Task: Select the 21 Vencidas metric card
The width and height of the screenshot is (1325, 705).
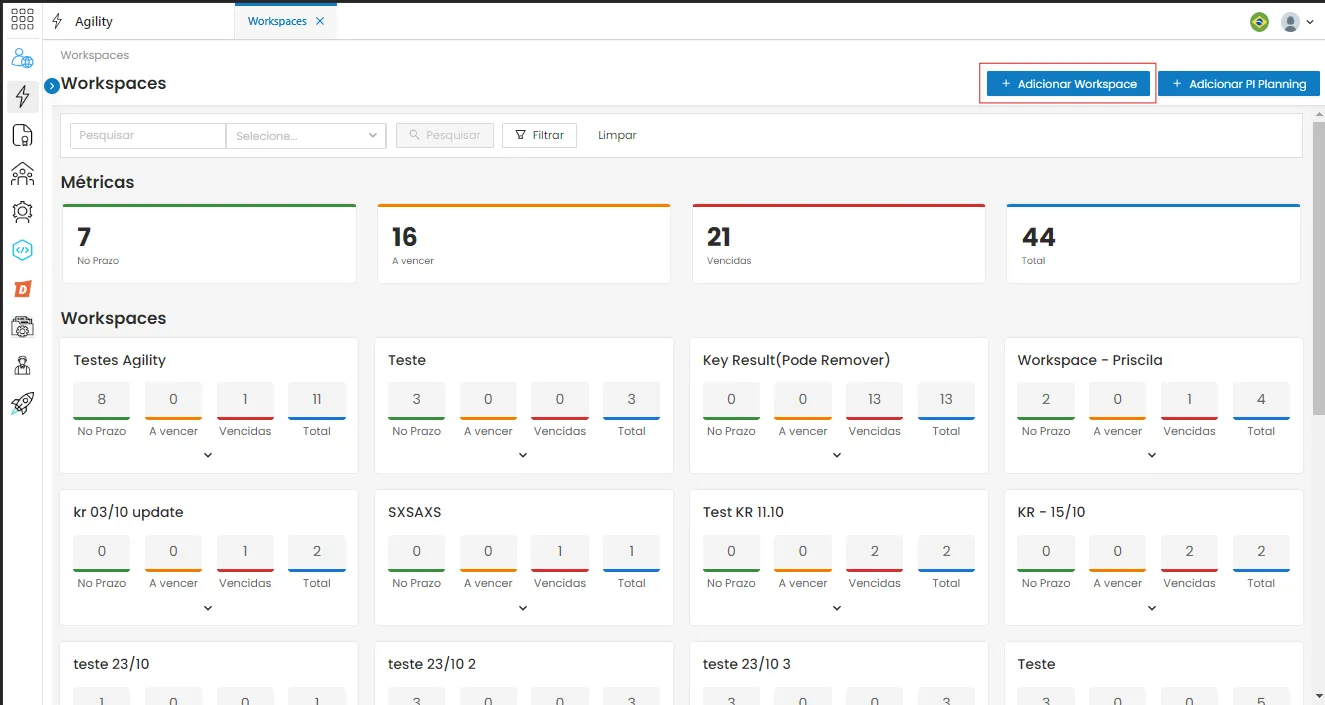Action: click(x=839, y=244)
